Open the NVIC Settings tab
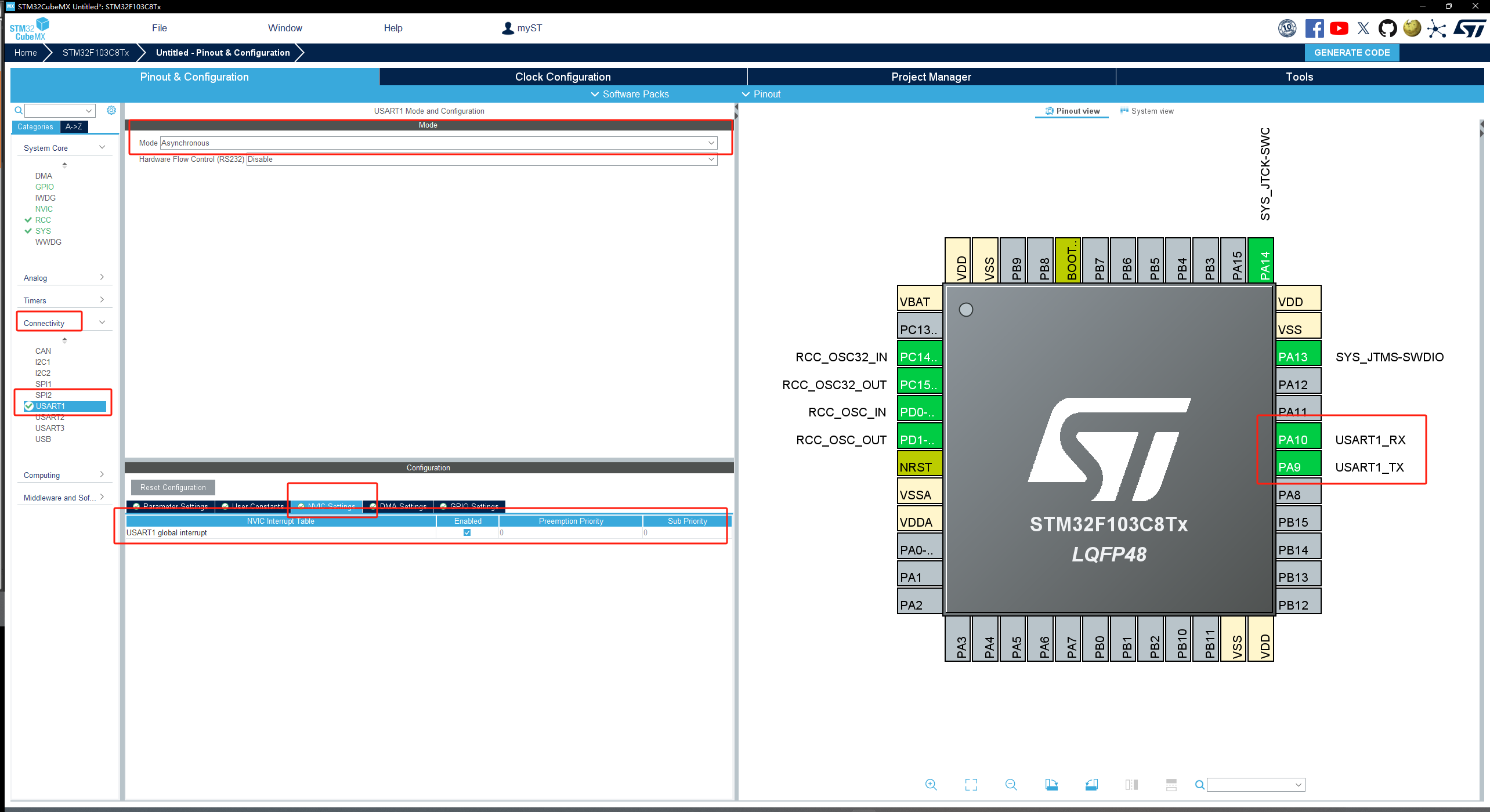Screen dimensions: 1490x812 [331, 506]
